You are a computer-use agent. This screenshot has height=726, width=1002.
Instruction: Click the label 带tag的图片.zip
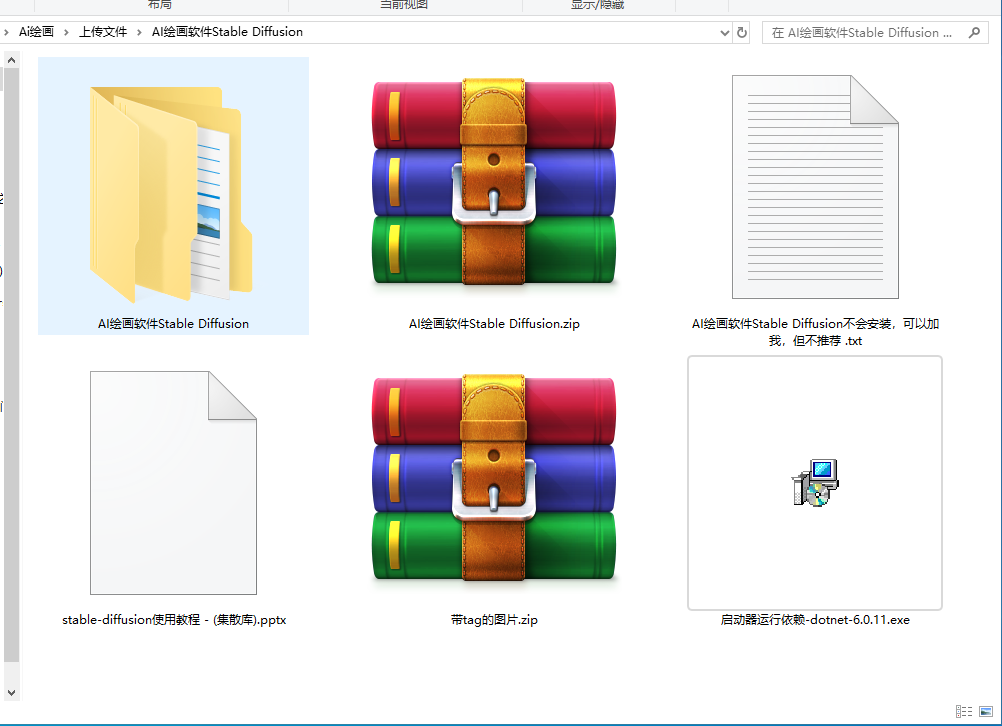pyautogui.click(x=494, y=620)
